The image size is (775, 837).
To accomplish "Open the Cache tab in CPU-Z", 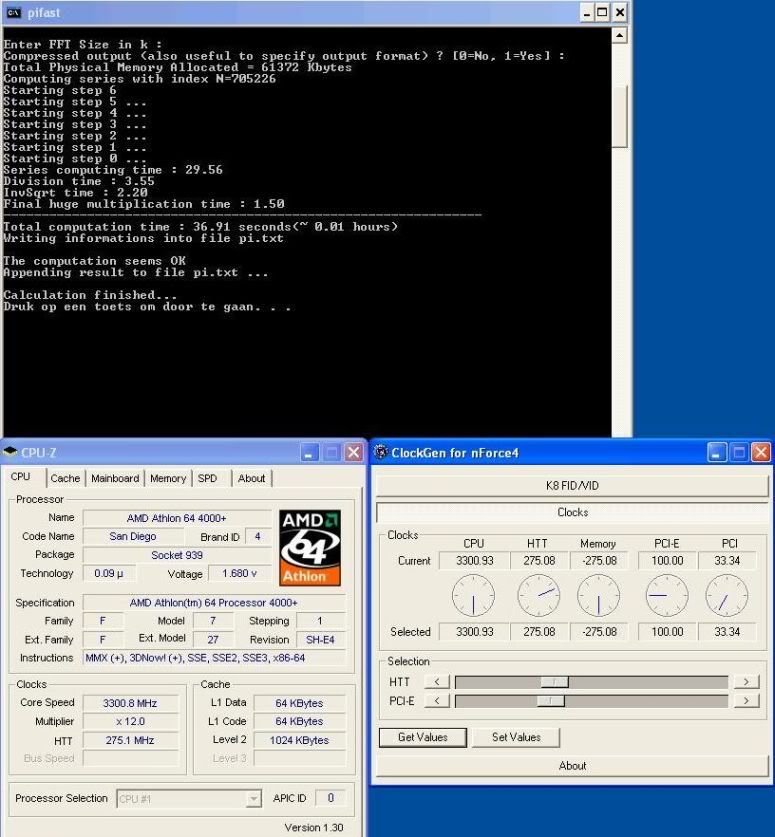I will [65, 478].
